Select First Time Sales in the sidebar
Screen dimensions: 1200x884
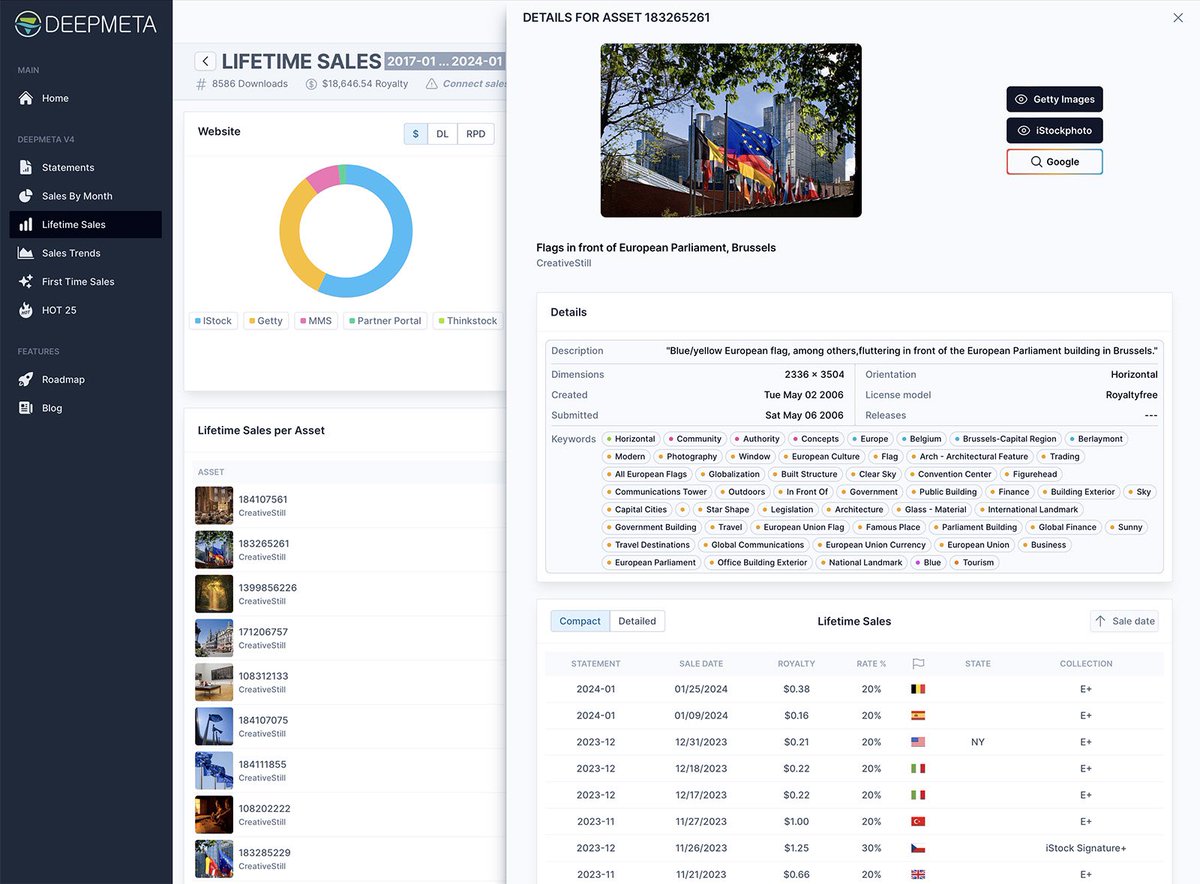coord(25,281)
